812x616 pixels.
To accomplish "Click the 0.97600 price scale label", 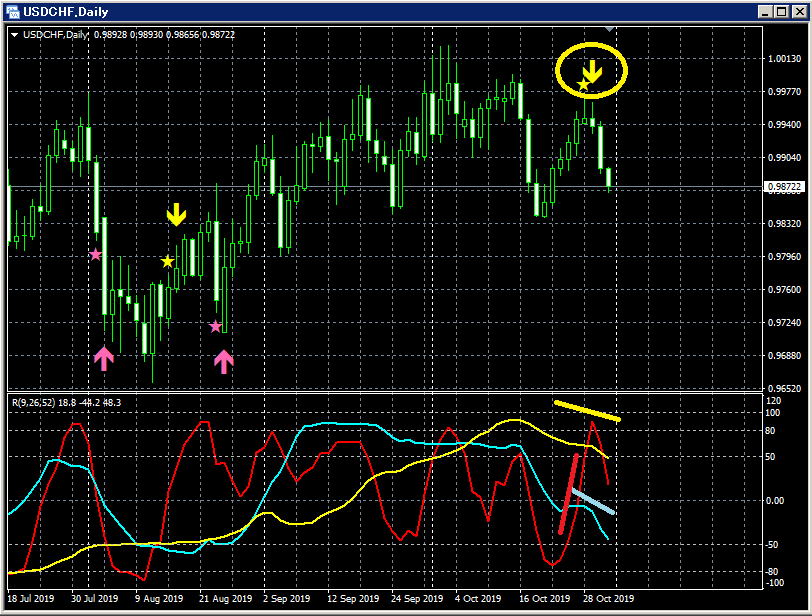I will [784, 290].
